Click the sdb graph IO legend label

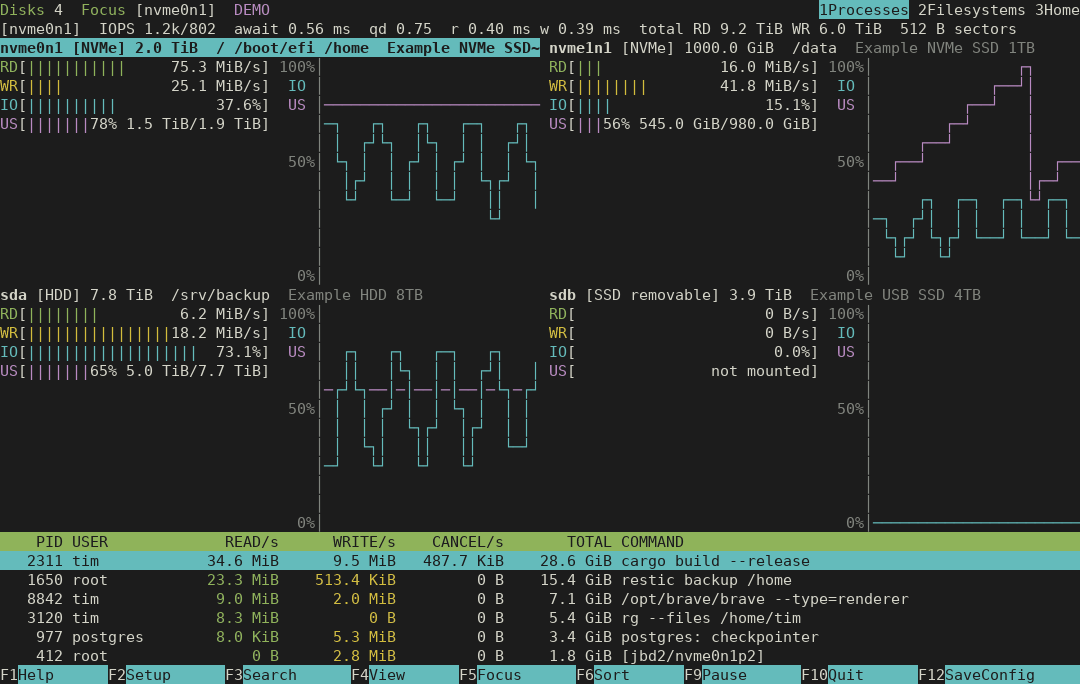[x=846, y=333]
